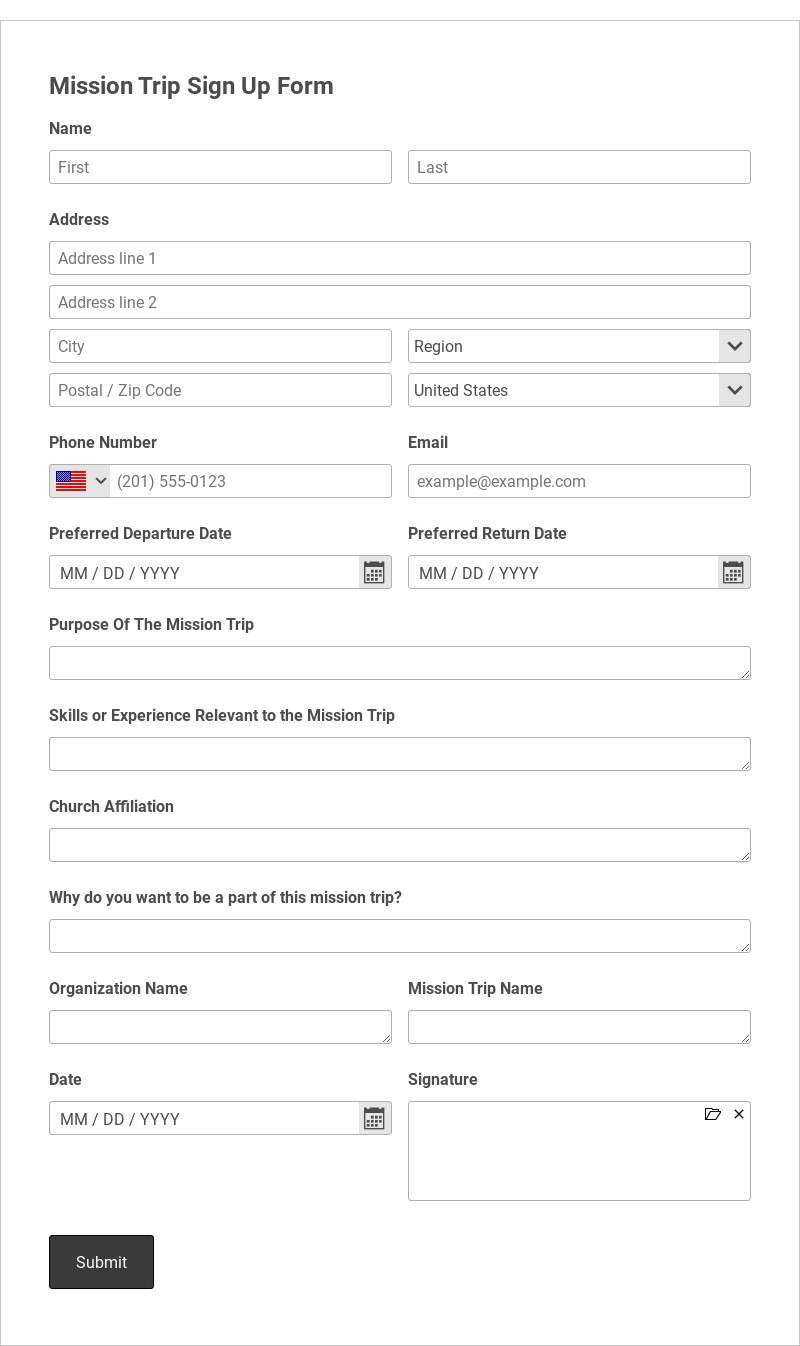Click the Signature label
This screenshot has width=800, height=1346.
point(443,1079)
